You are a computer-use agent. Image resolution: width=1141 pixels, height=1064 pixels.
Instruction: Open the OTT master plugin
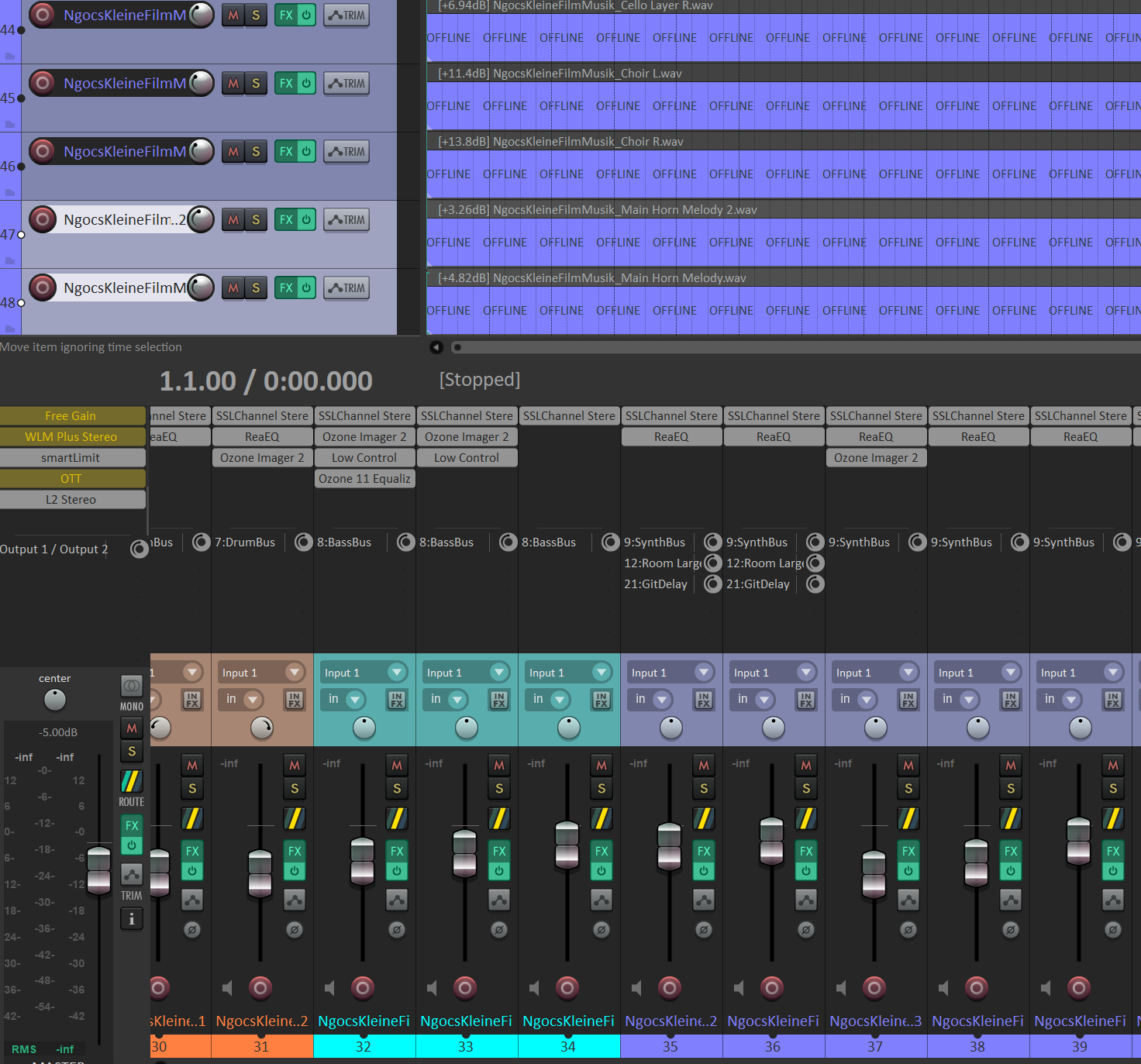(72, 479)
